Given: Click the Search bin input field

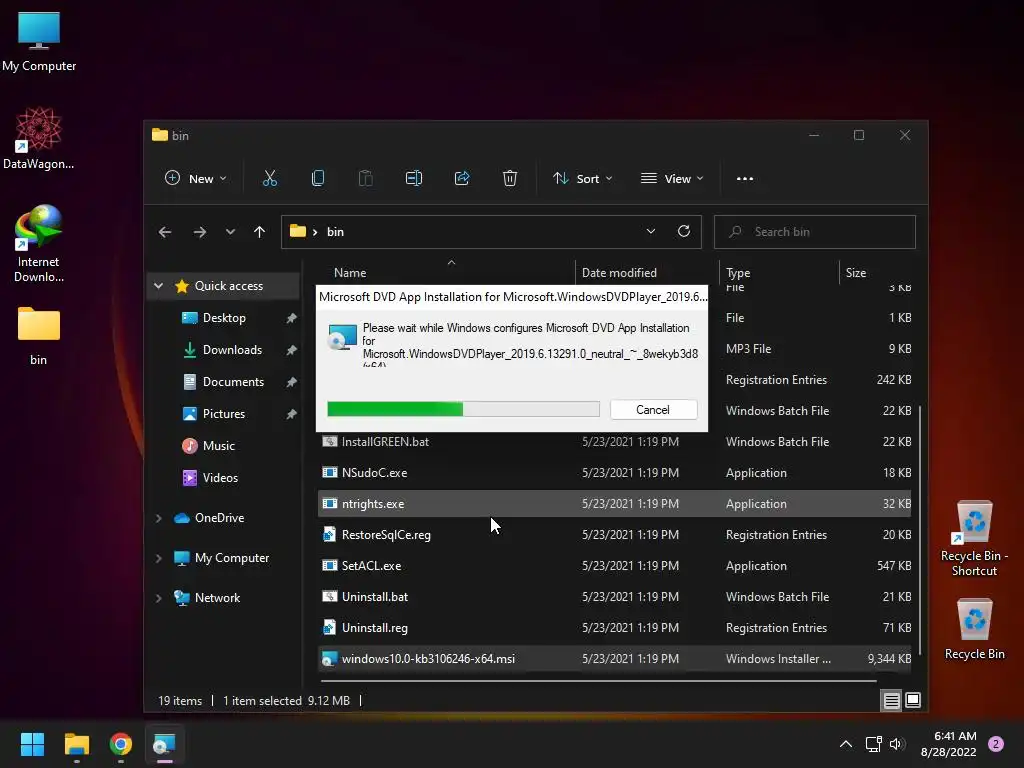Looking at the screenshot, I should click(x=814, y=232).
